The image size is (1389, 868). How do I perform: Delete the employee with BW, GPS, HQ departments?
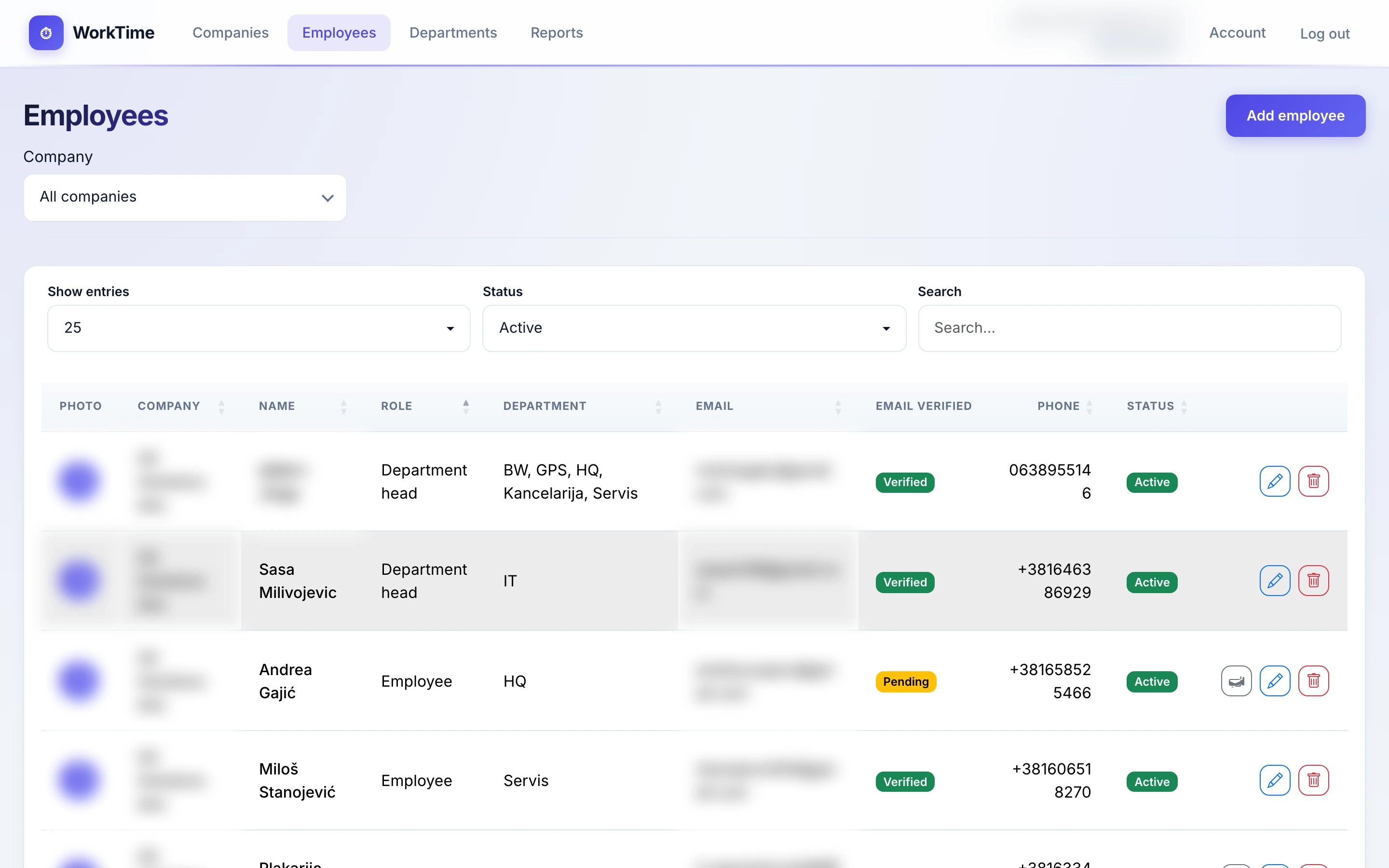[x=1313, y=481]
